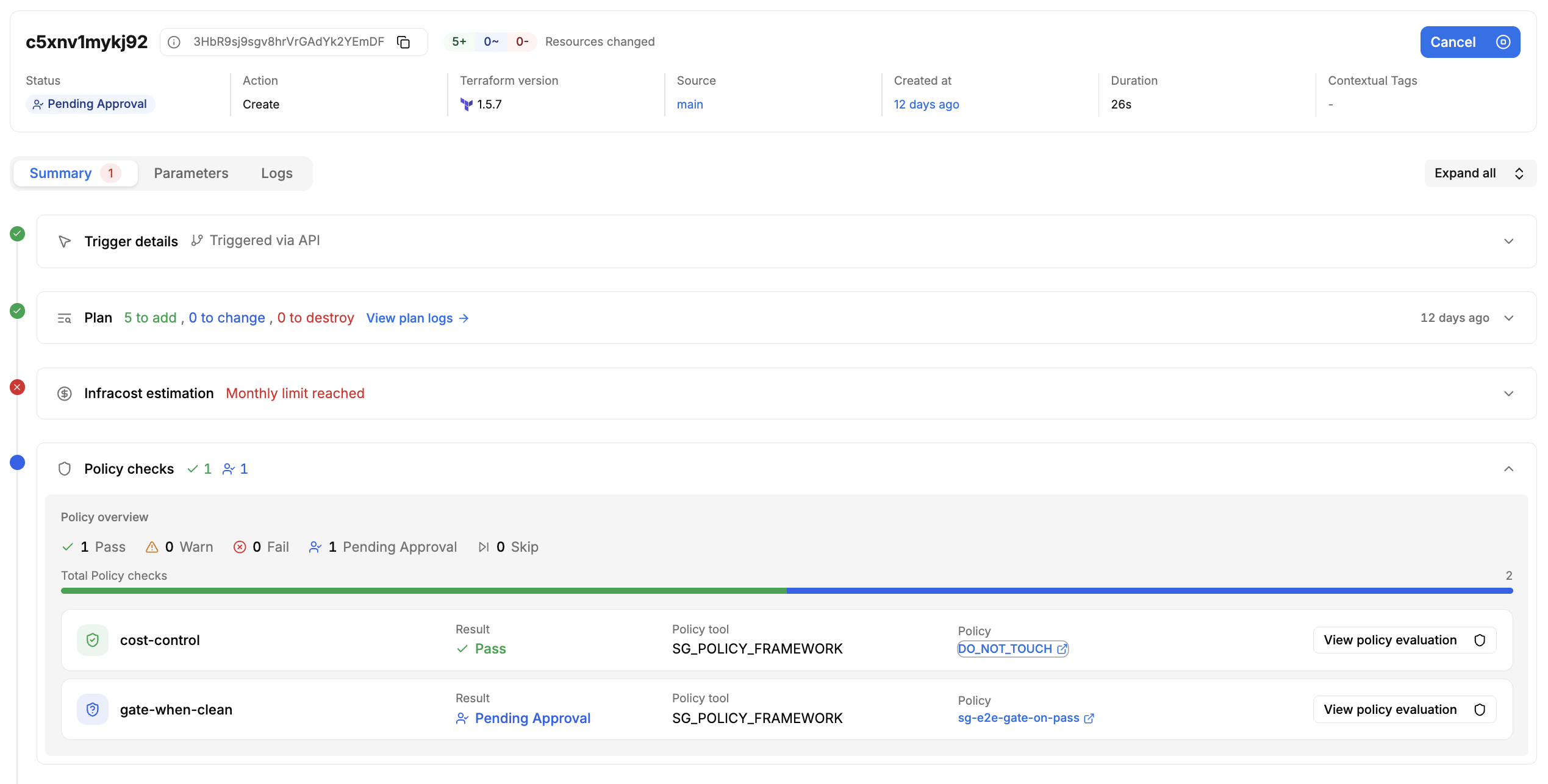Open View plan logs link
The height and width of the screenshot is (784, 1548).
pos(418,318)
